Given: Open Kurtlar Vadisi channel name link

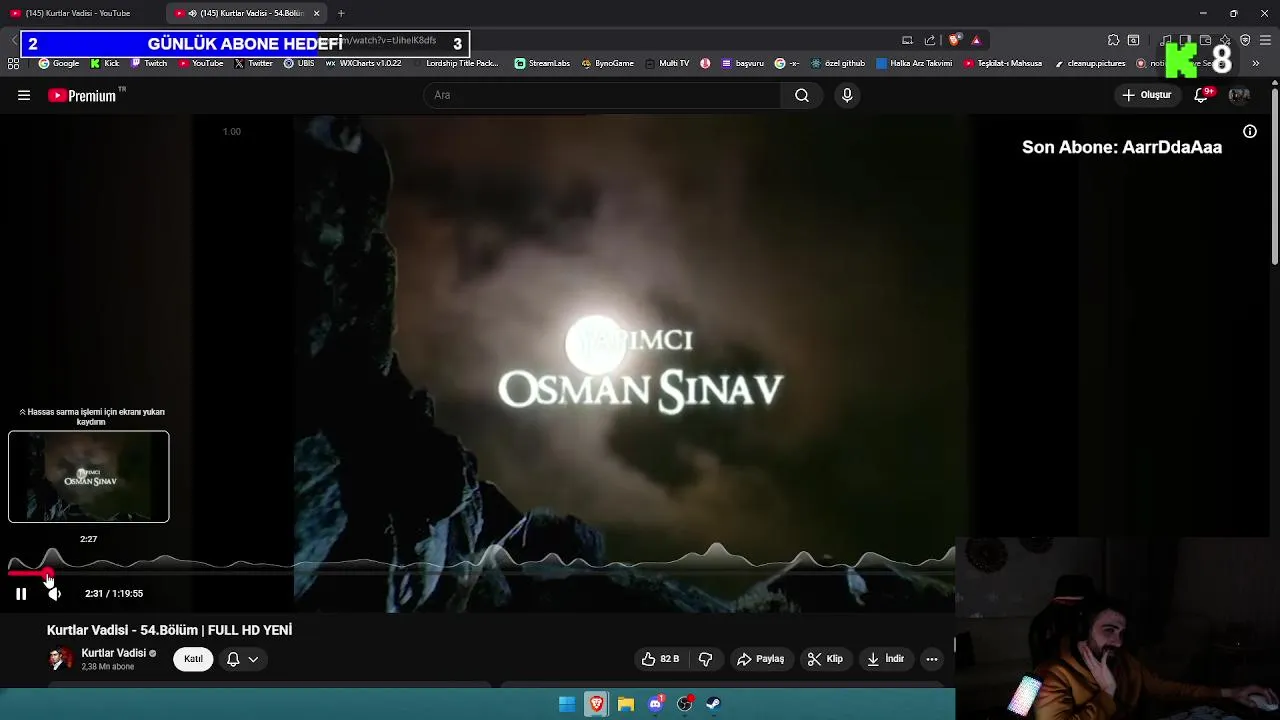Looking at the screenshot, I should click(113, 653).
